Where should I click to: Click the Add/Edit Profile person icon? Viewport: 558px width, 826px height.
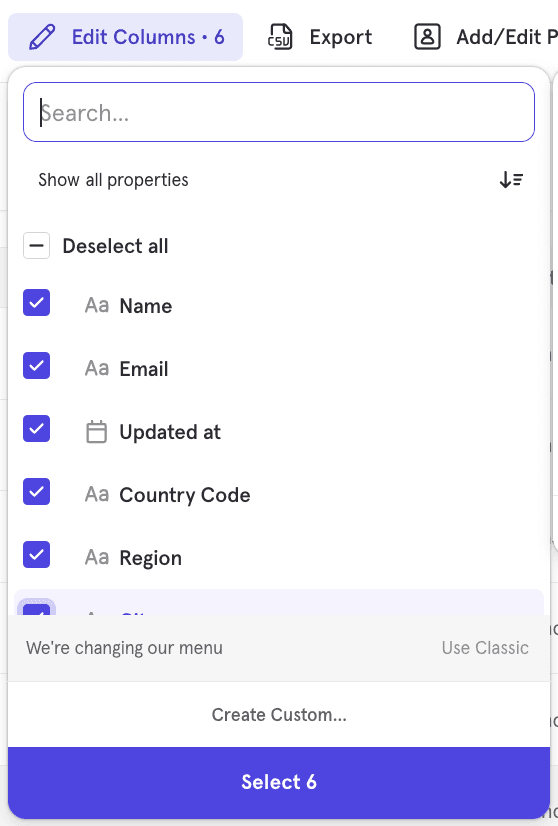click(x=427, y=37)
